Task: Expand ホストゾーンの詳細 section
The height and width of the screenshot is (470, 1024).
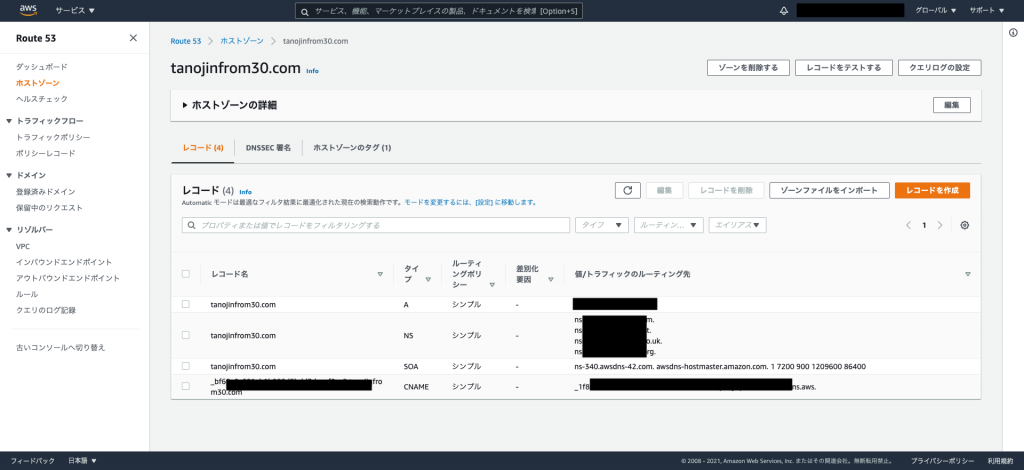Action: 230,105
